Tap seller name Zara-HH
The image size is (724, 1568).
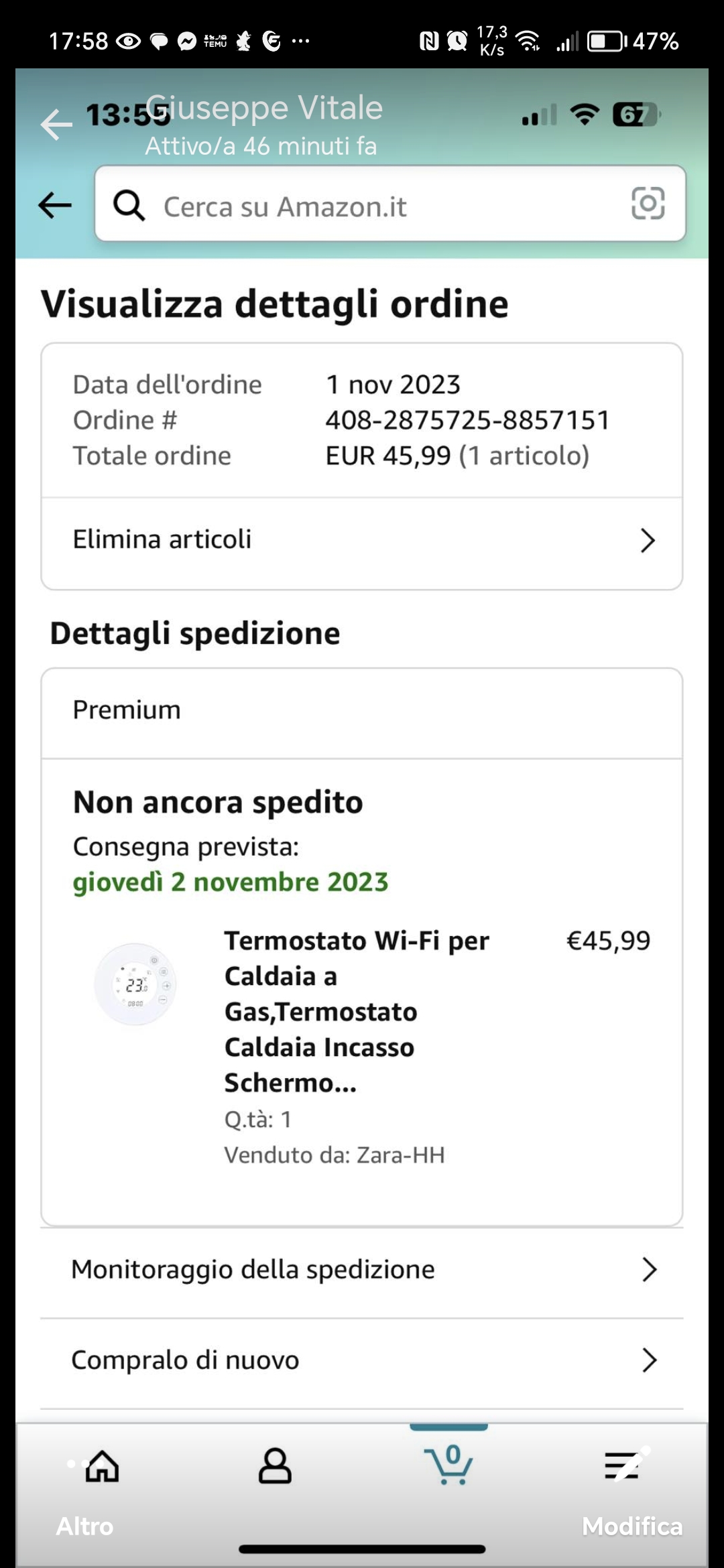pos(400,1155)
